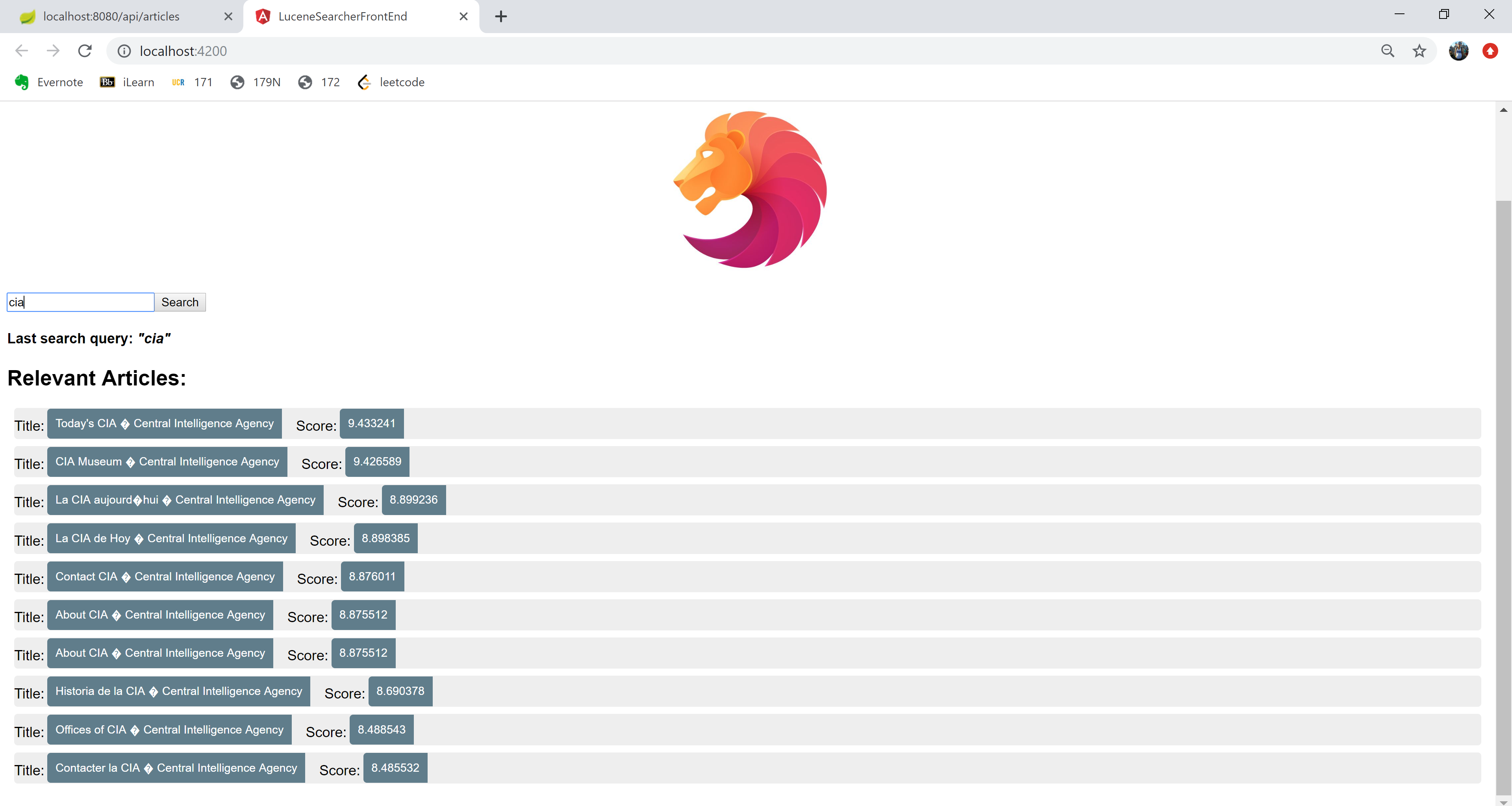Viewport: 1512px width, 806px height.
Task: Click the search query input field
Action: [81, 302]
